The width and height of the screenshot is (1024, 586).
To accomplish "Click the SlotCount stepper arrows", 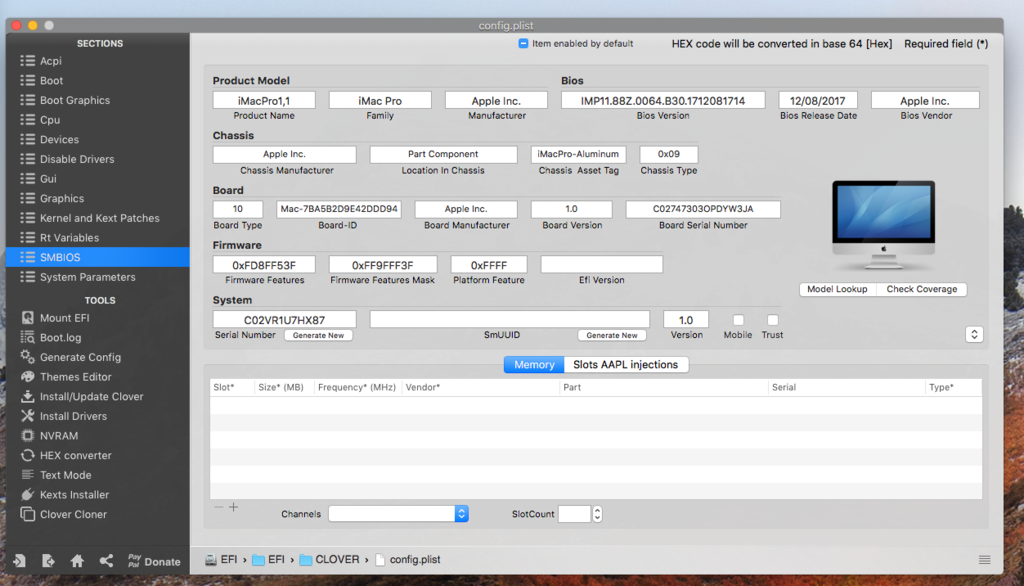I will [597, 514].
